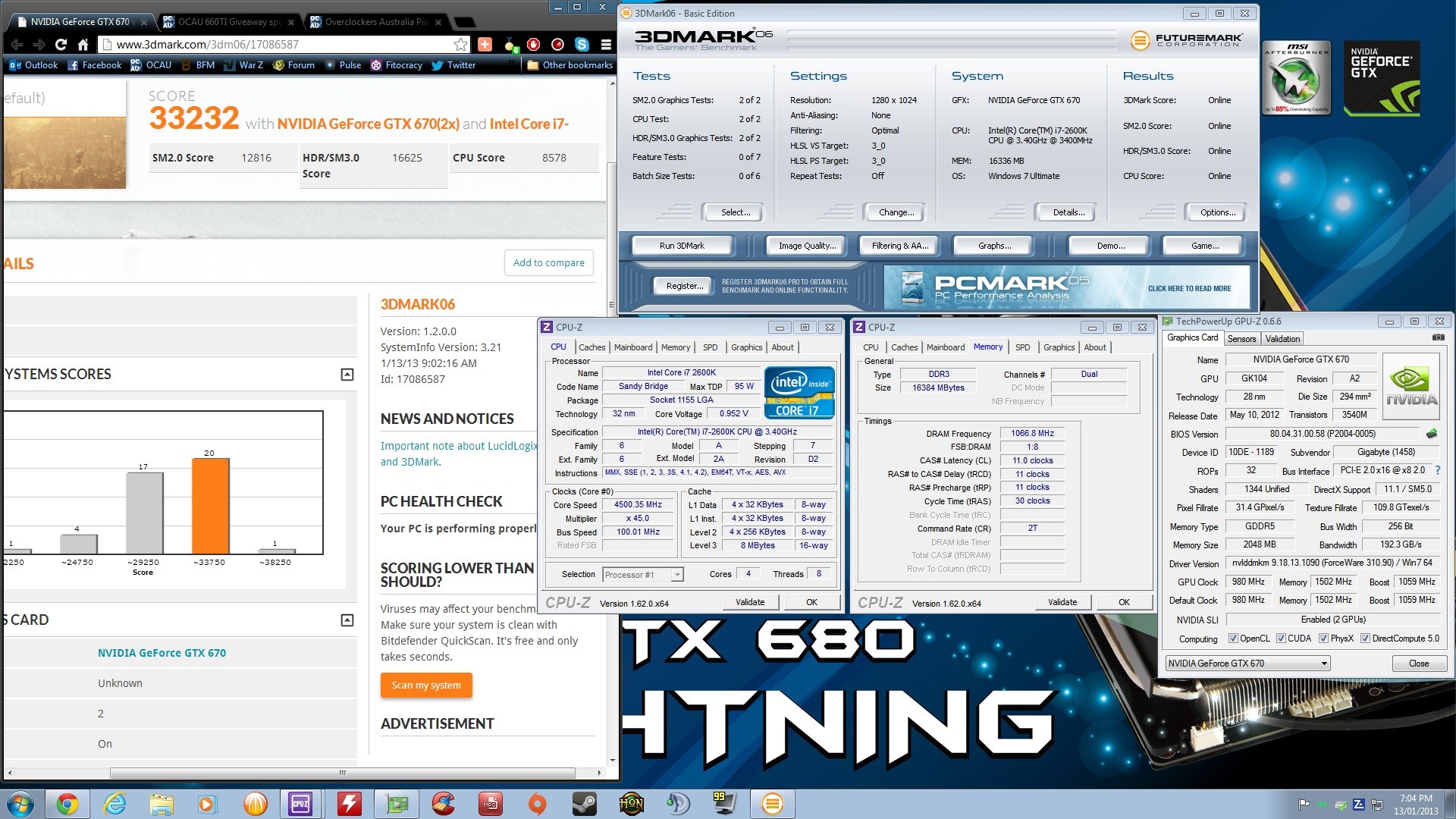Collapse the Graphics Card section on webpage
Viewport: 1456px width, 819px height.
(347, 620)
